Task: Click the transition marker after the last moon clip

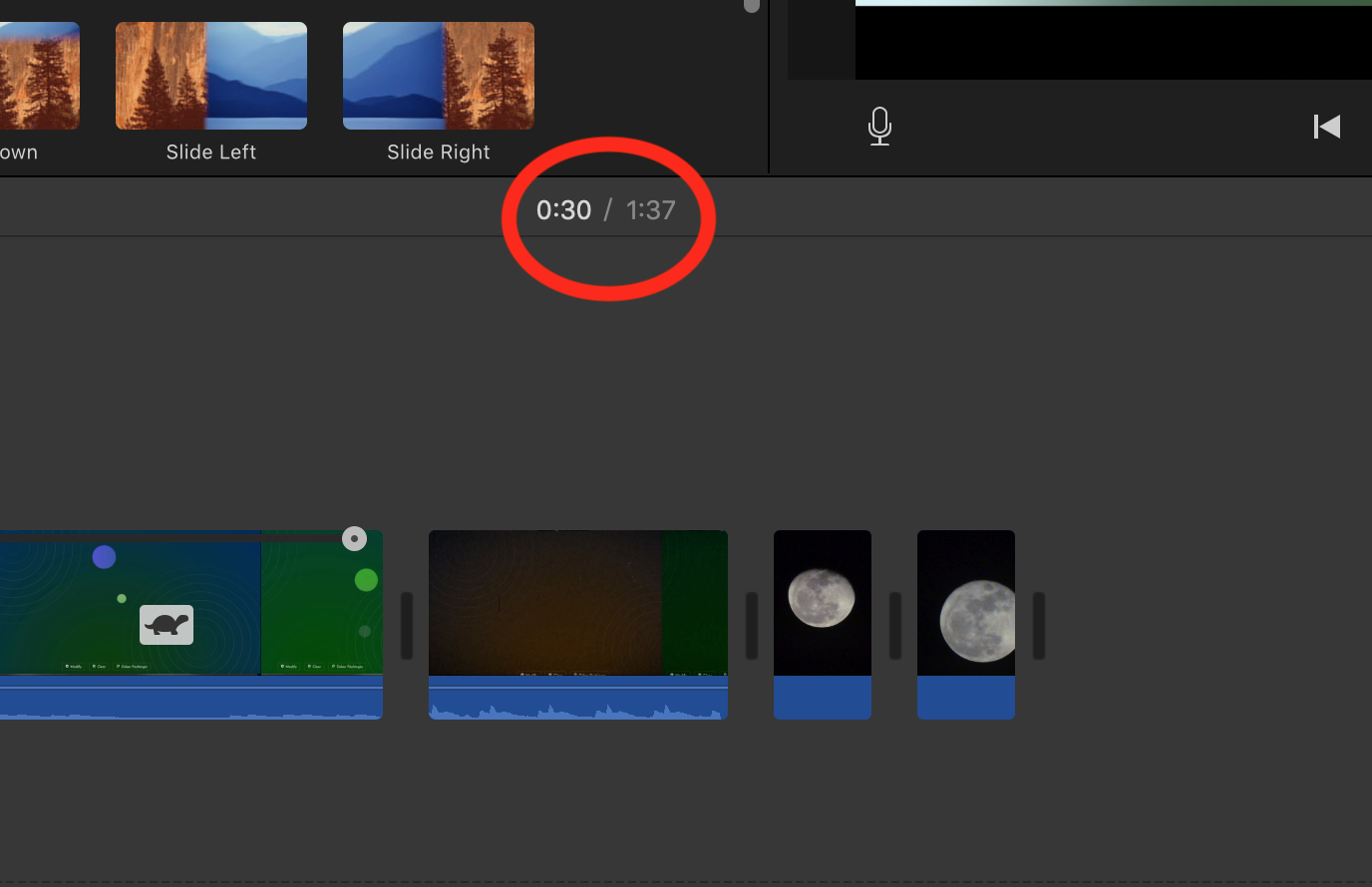Action: pos(1039,626)
